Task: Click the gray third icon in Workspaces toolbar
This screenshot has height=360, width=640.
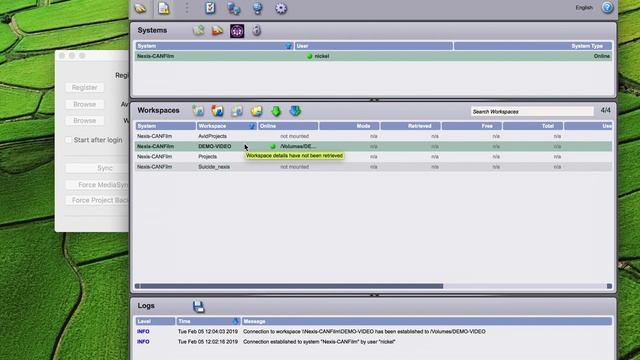Action: tap(237, 111)
